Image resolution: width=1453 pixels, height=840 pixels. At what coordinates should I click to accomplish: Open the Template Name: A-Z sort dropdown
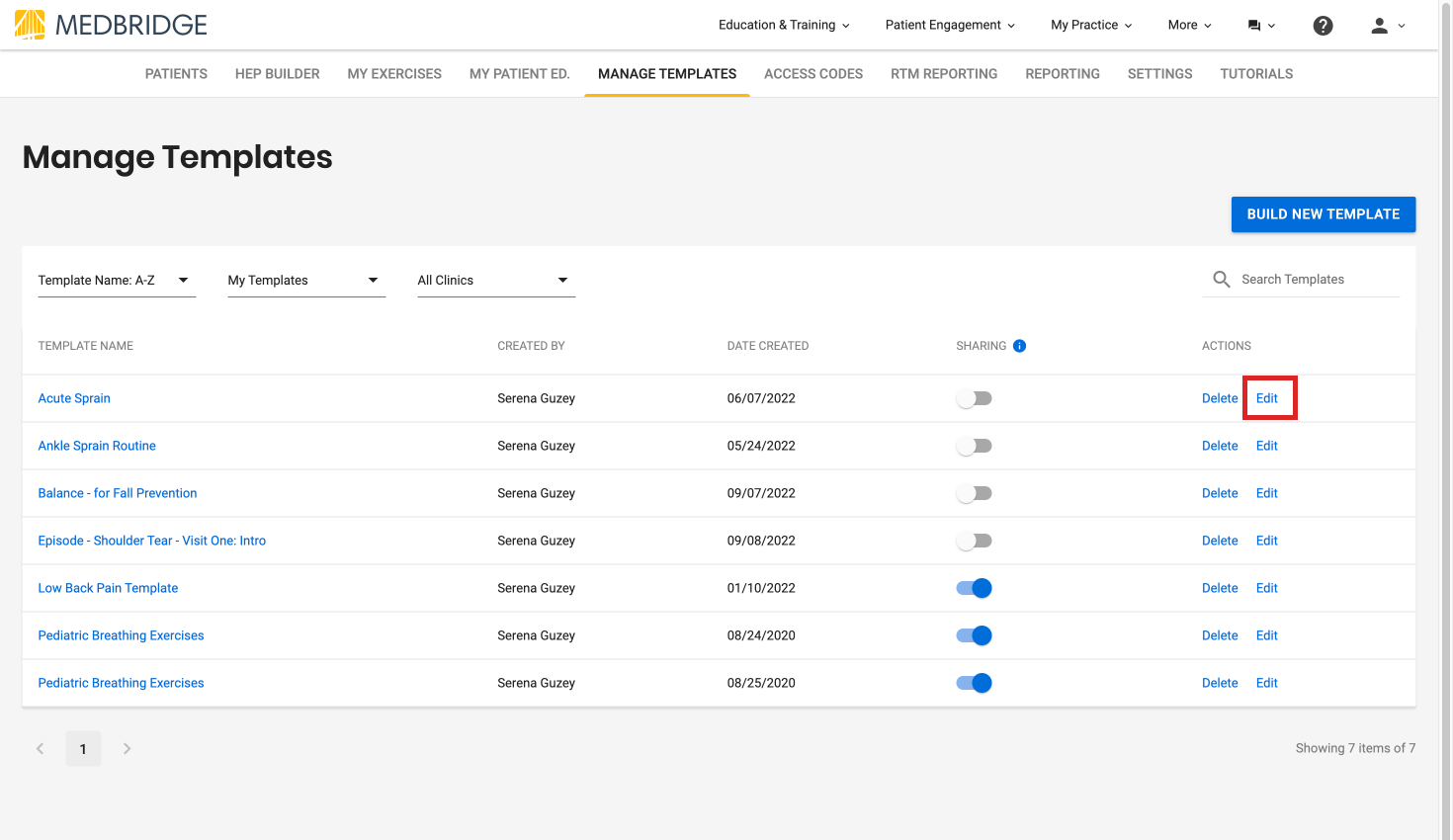pyautogui.click(x=117, y=281)
